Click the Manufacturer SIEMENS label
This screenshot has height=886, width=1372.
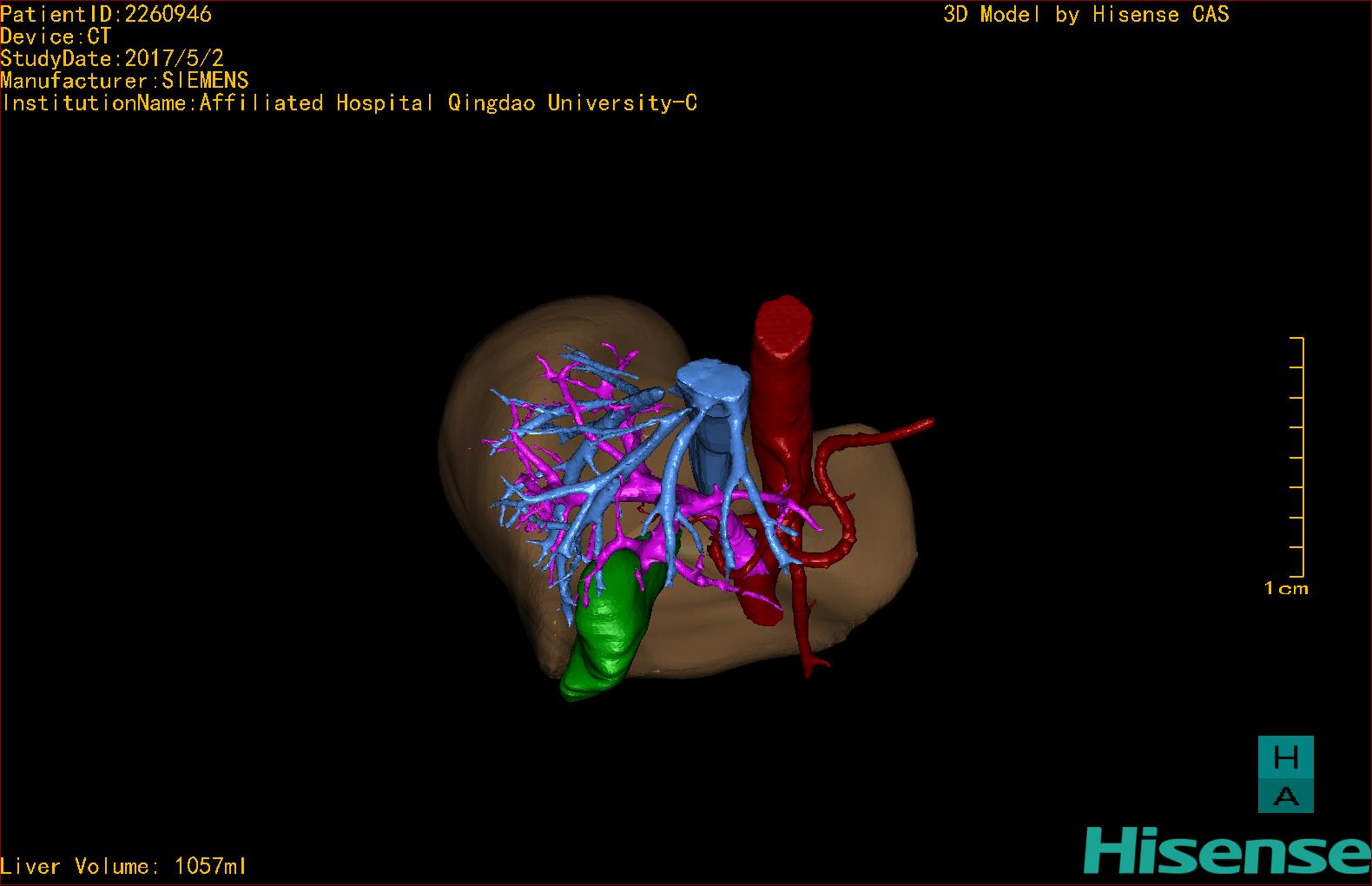[124, 80]
